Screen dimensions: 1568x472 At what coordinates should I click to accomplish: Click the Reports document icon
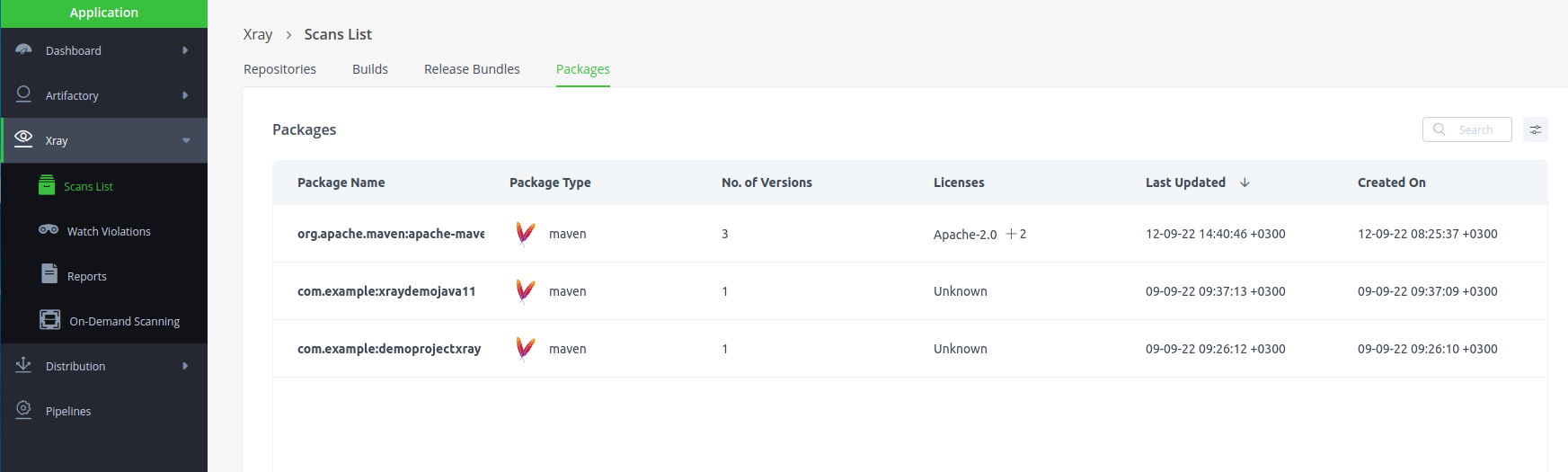point(49,274)
